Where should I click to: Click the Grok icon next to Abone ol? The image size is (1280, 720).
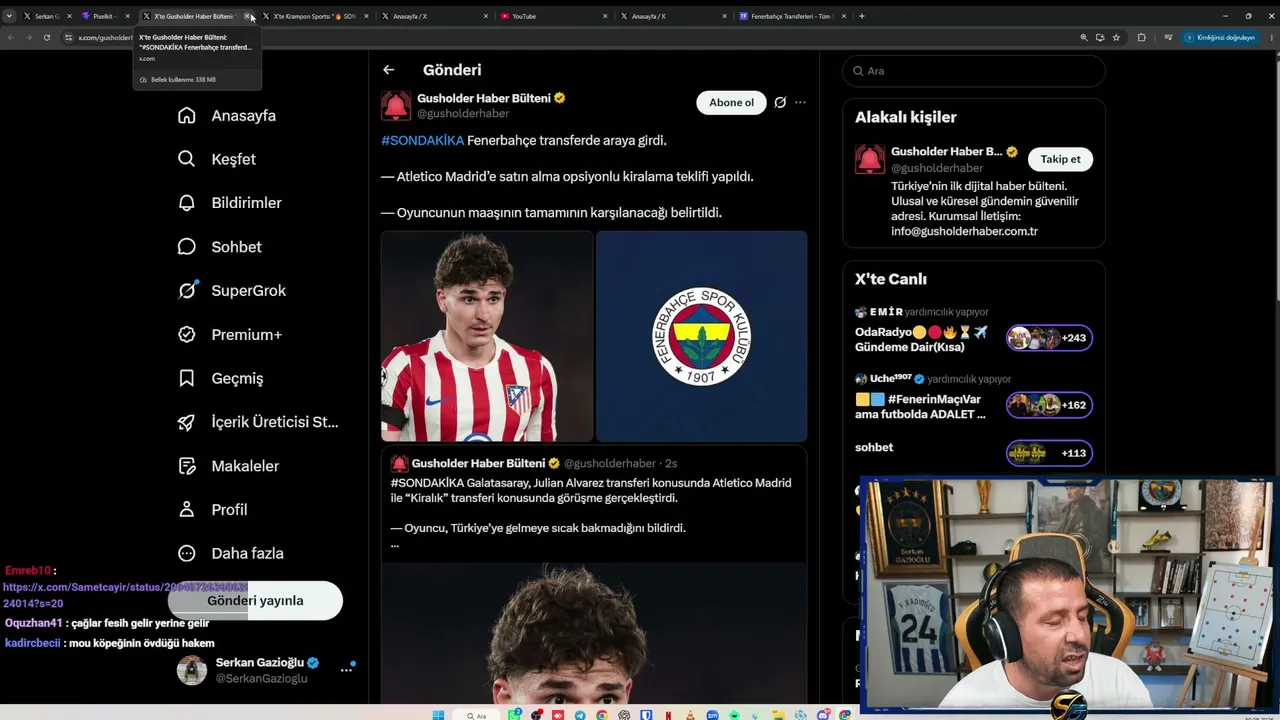click(x=780, y=102)
